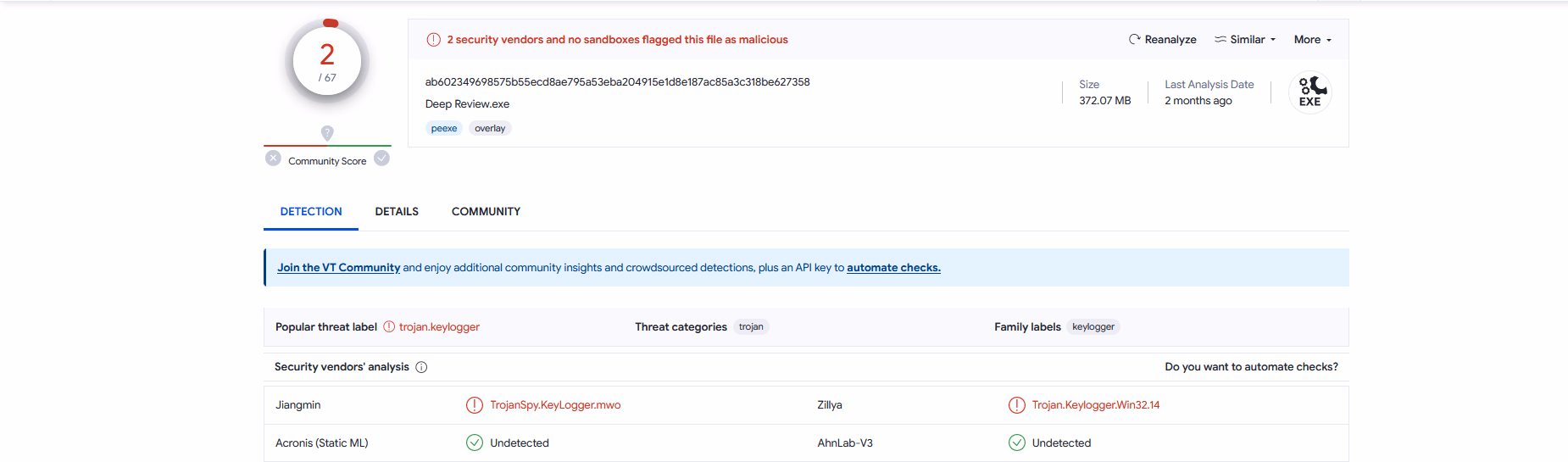This screenshot has width=1568, height=462.
Task: Click the trojan.keylogger popular threat label
Action: [x=439, y=326]
